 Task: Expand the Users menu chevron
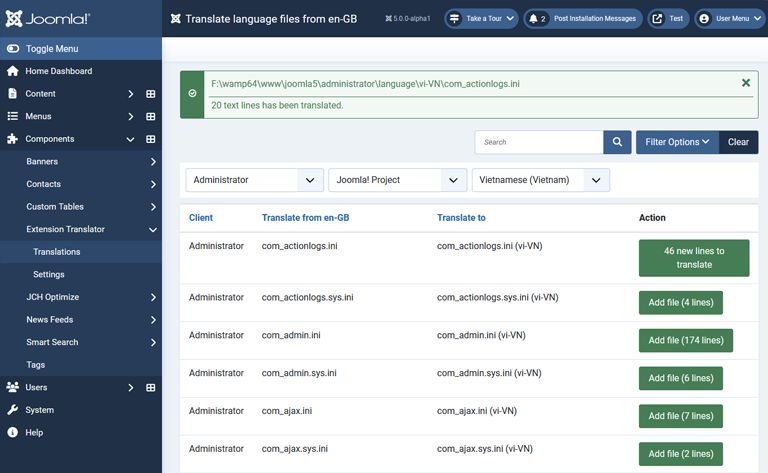130,387
